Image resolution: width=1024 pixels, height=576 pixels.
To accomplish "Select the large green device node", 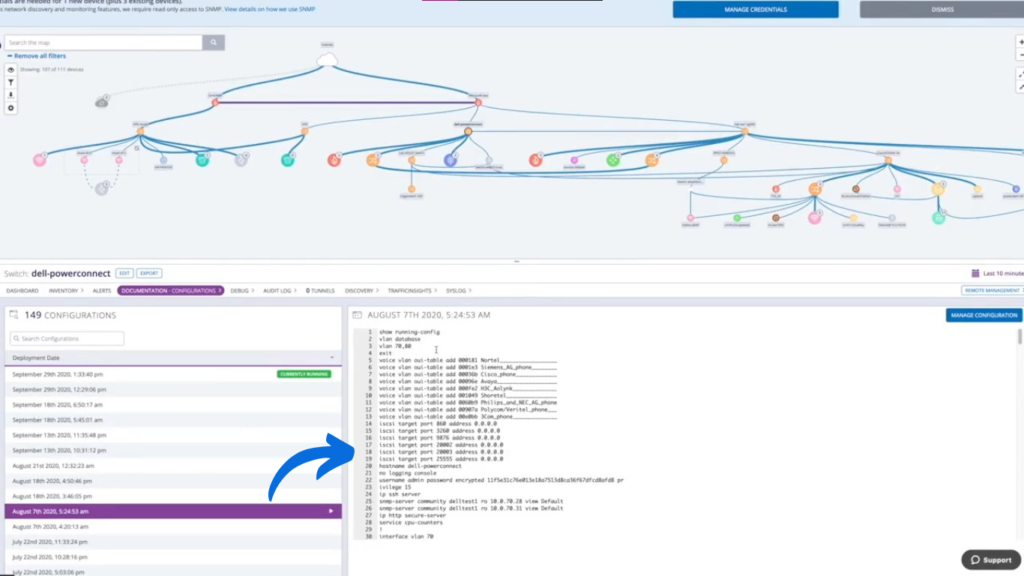I will (613, 160).
